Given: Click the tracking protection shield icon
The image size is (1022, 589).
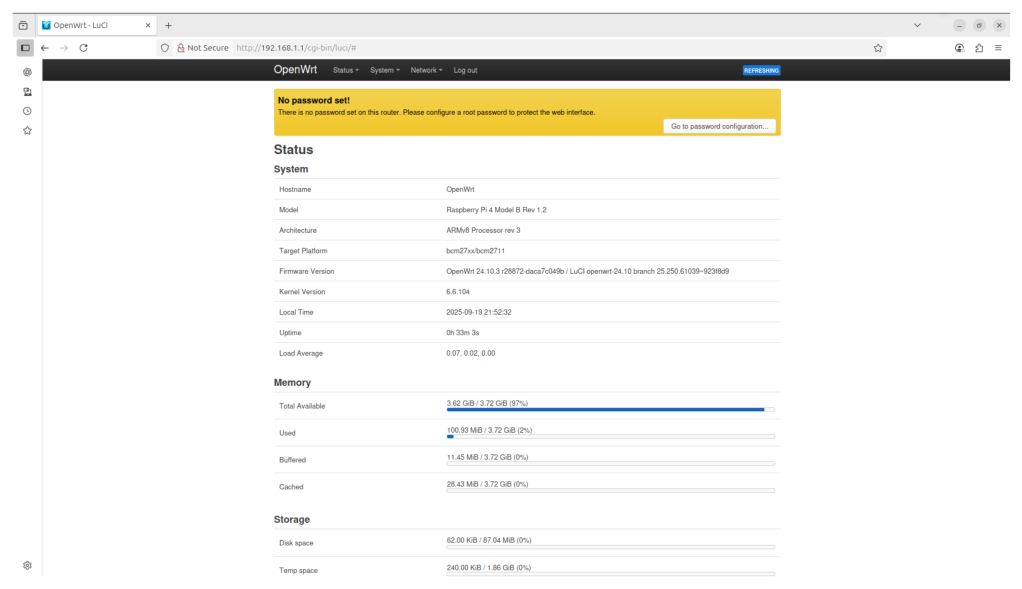Looking at the screenshot, I should pos(165,47).
